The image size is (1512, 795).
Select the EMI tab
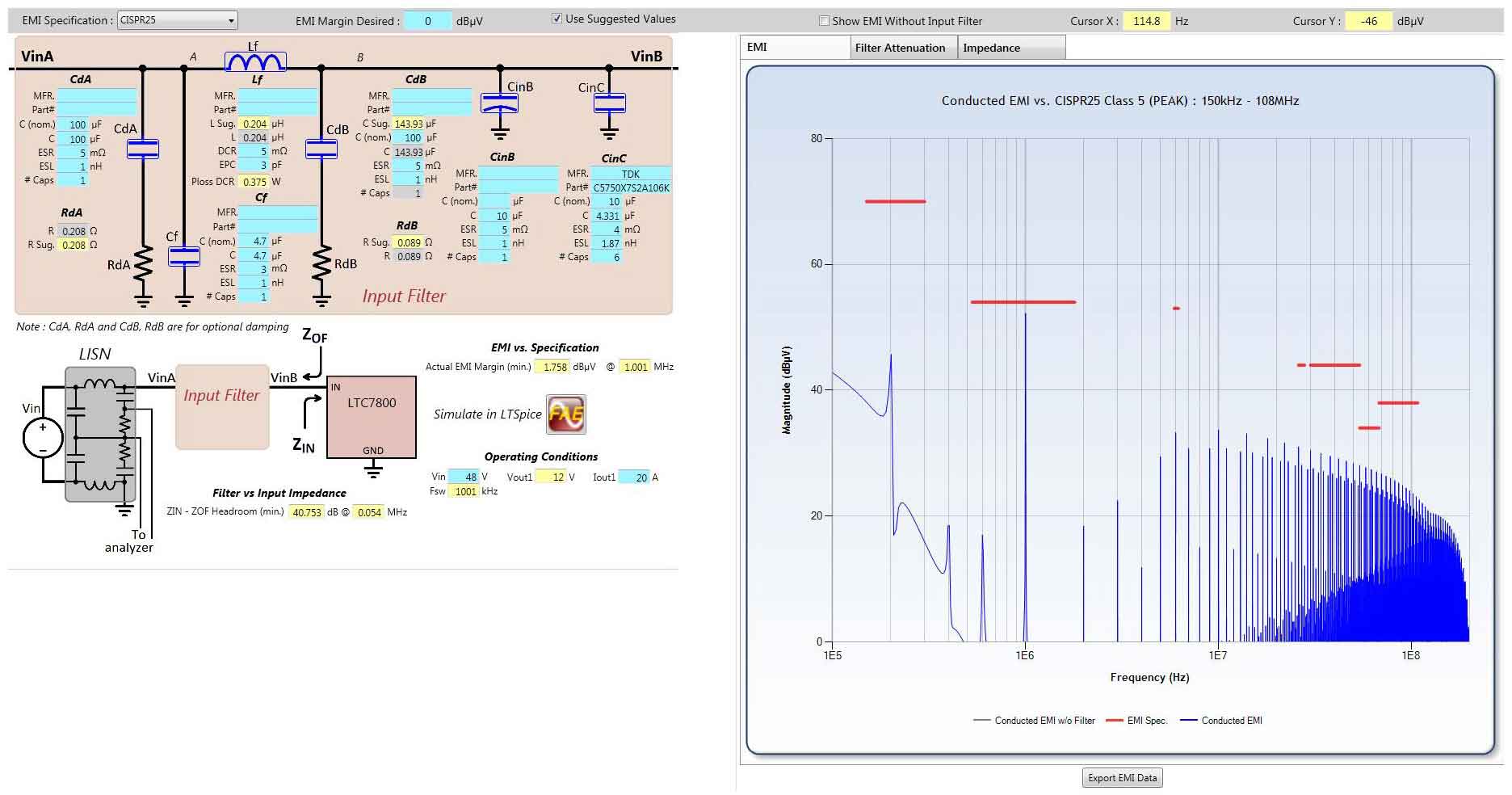click(x=758, y=47)
